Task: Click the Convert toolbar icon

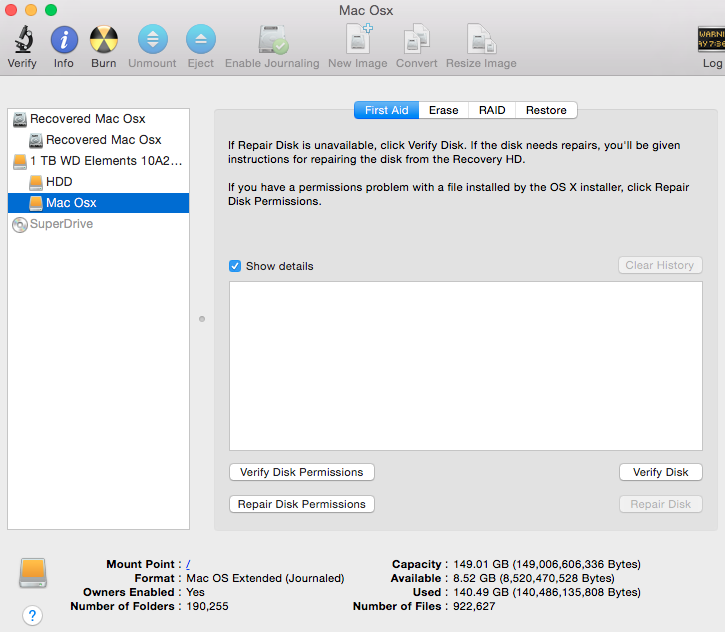Action: point(417,39)
